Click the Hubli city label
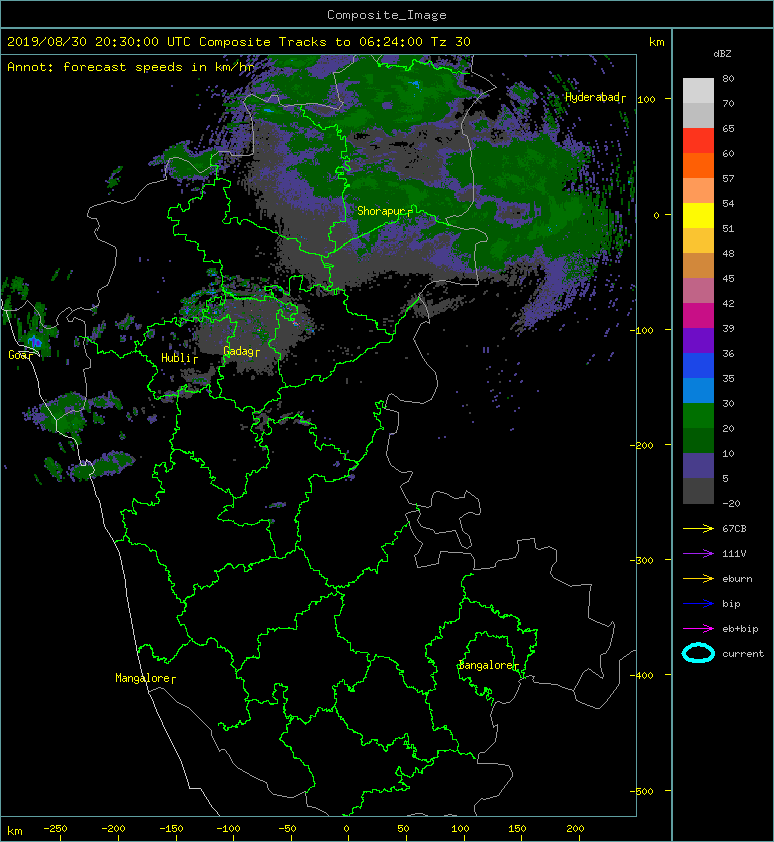 (179, 358)
